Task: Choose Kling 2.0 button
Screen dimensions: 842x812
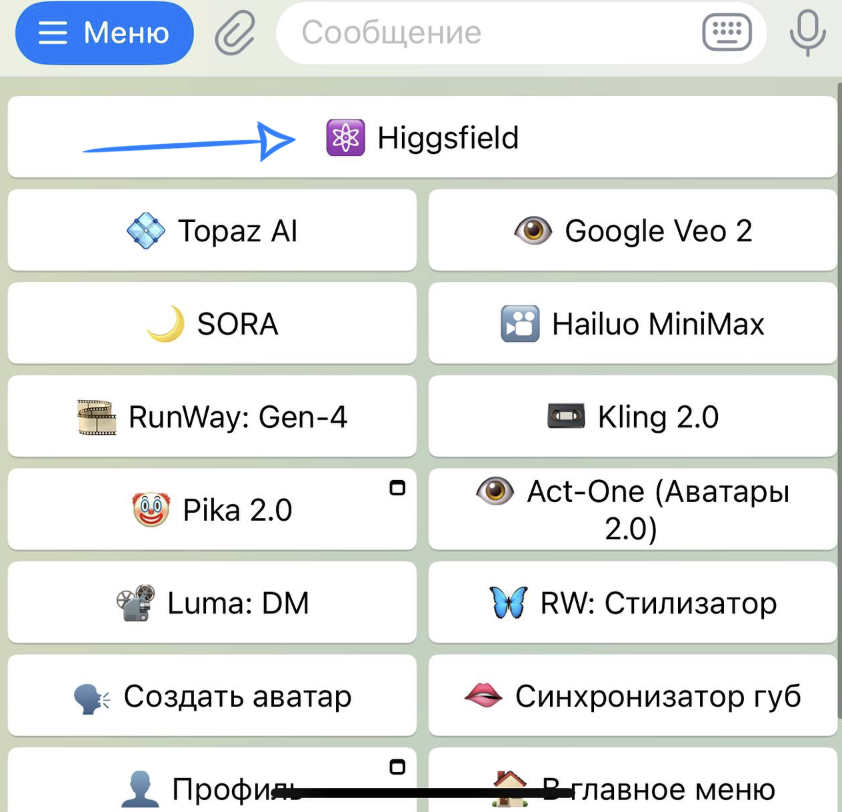Action: pos(632,417)
